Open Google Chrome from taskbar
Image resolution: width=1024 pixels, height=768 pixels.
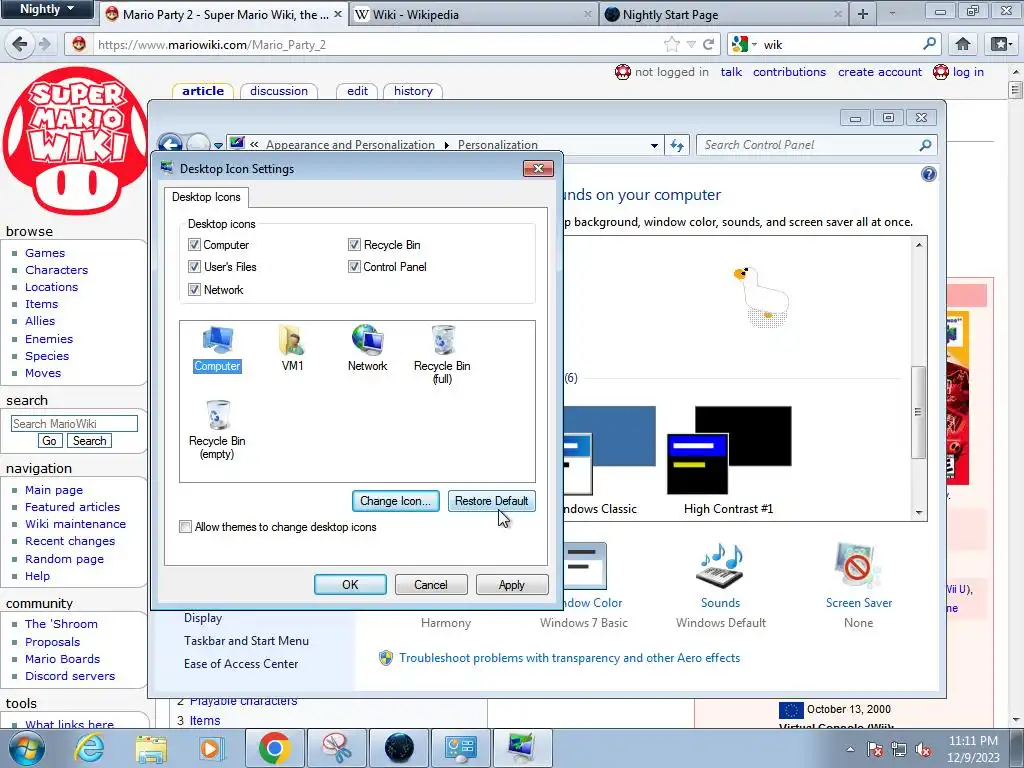pos(274,748)
